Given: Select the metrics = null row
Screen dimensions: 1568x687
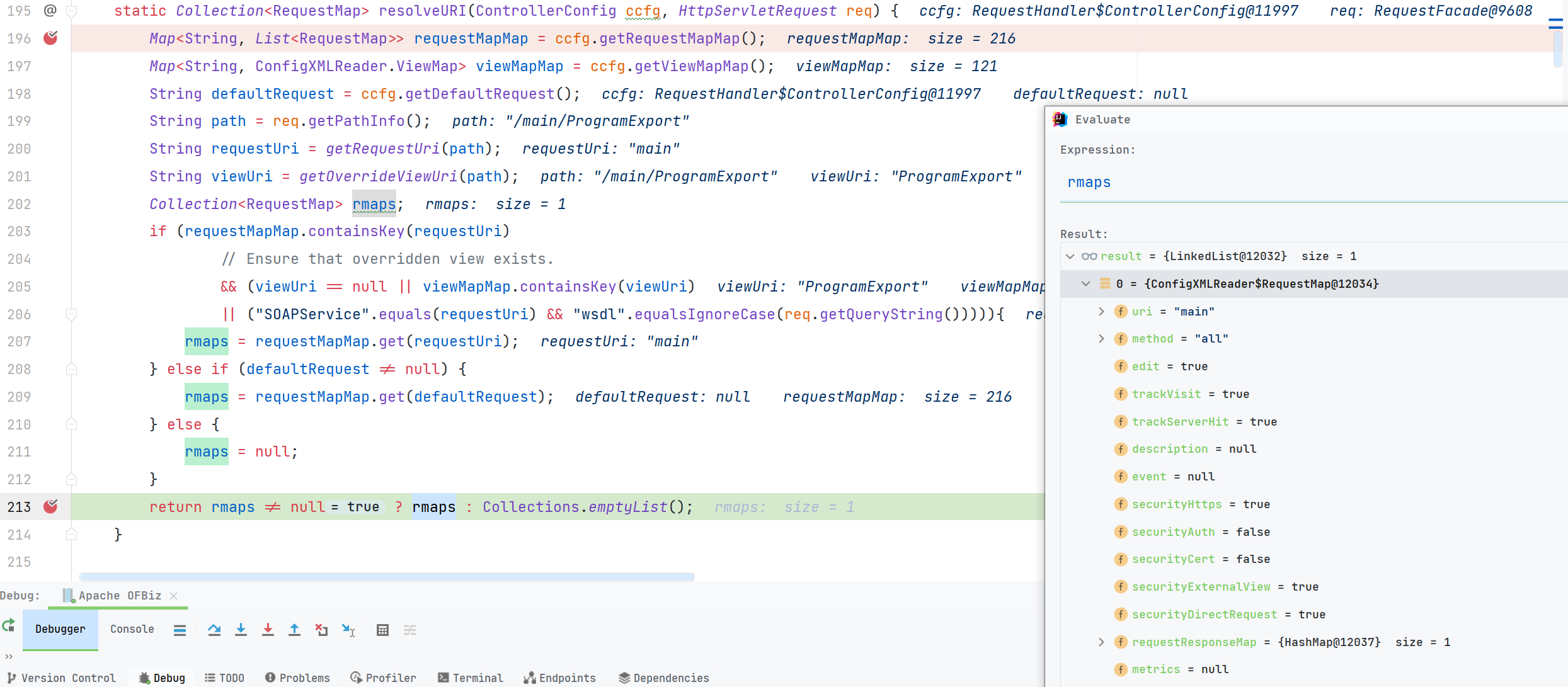Looking at the screenshot, I should pos(1313,669).
